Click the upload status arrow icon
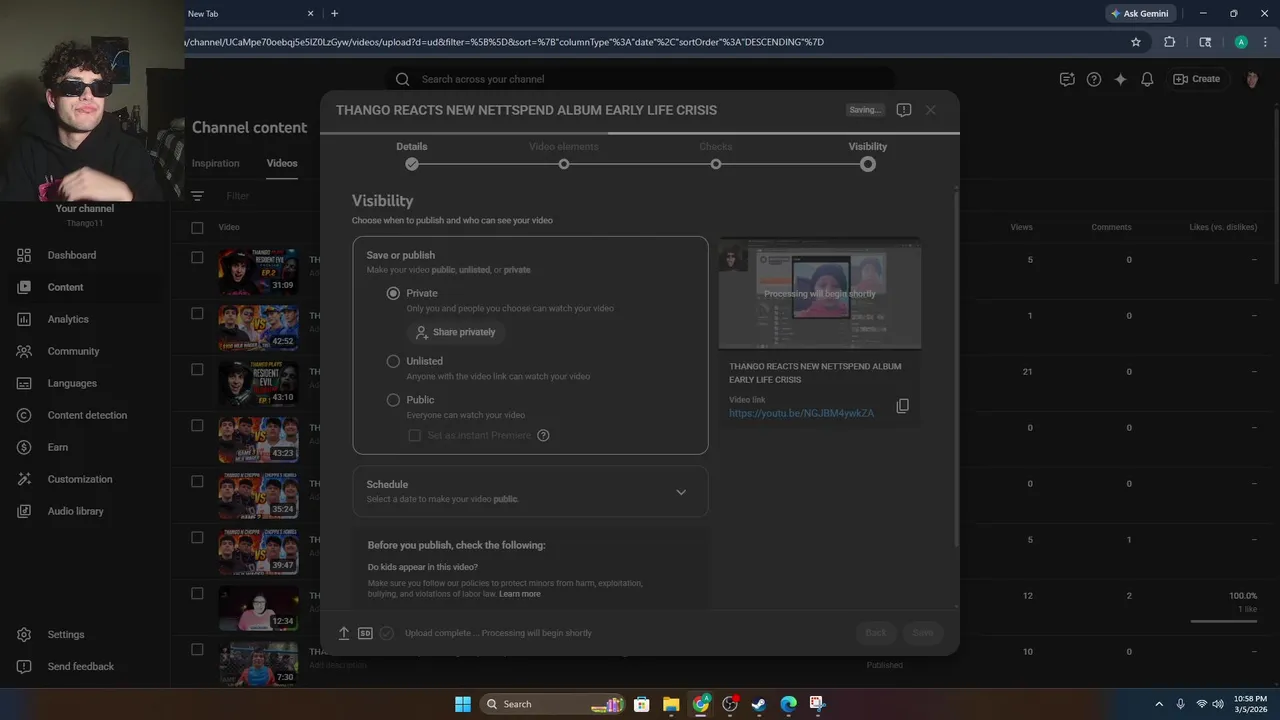 coord(344,633)
